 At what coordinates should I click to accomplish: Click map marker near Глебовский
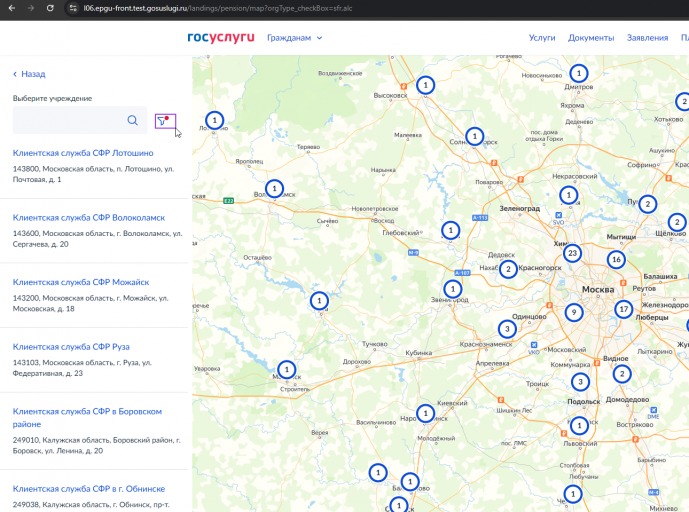pyautogui.click(x=450, y=230)
